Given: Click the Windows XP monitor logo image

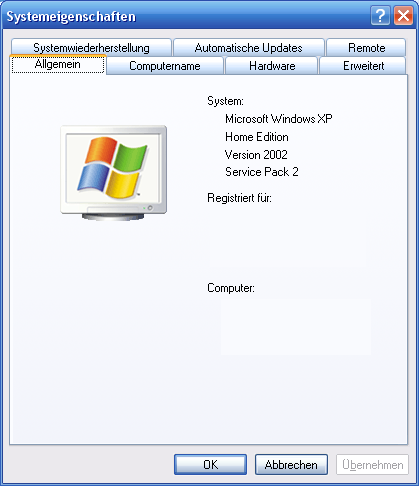Looking at the screenshot, I should coord(114,173).
